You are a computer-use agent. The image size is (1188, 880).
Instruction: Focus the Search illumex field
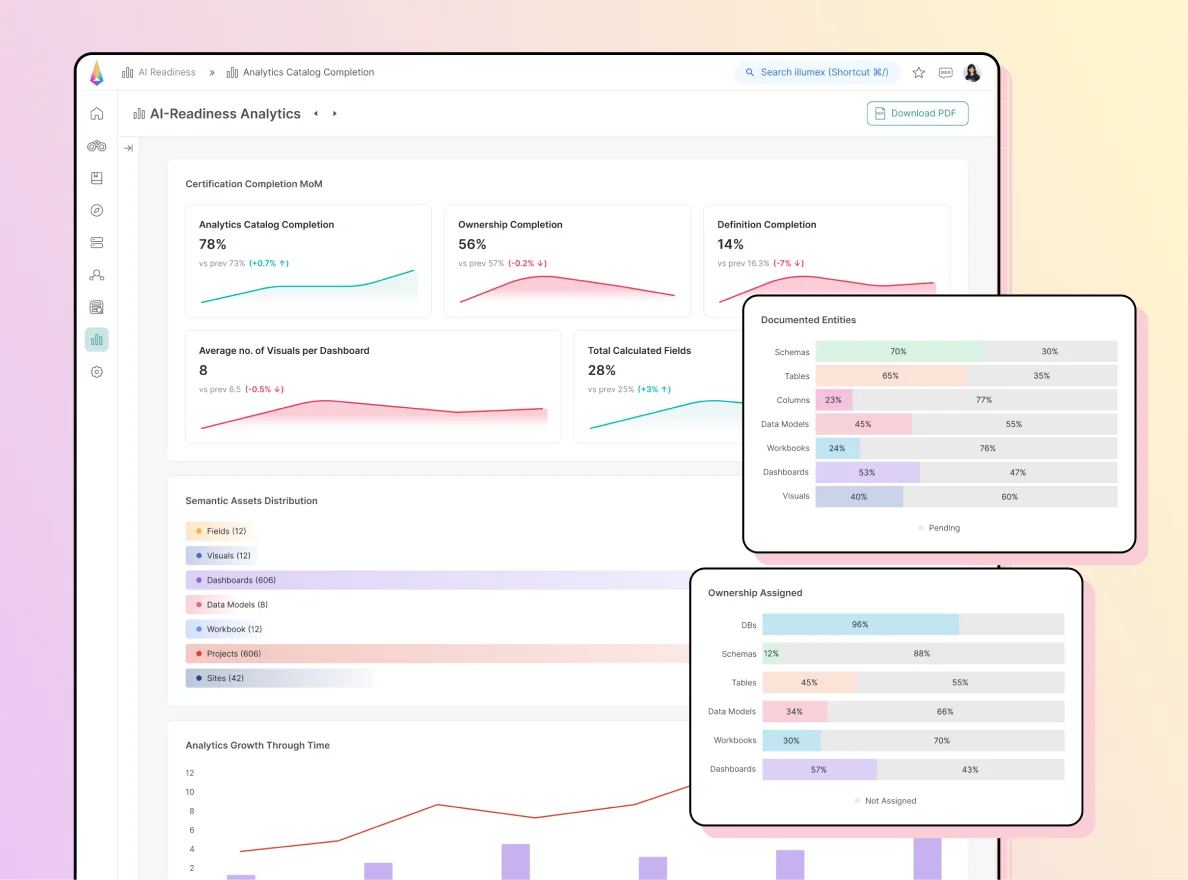pos(817,73)
